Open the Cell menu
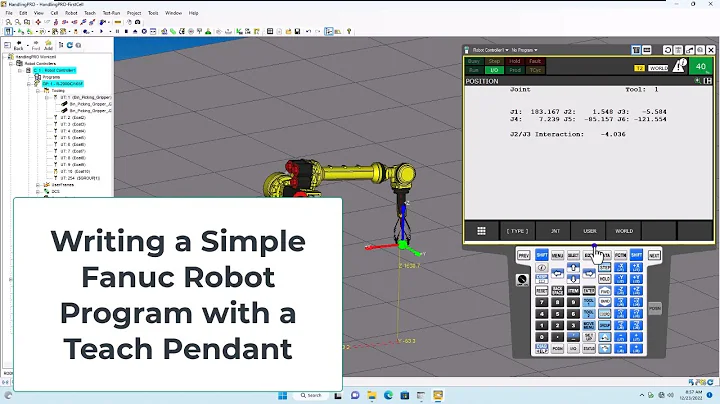Screen dimensions: 720x404 coord(54,13)
